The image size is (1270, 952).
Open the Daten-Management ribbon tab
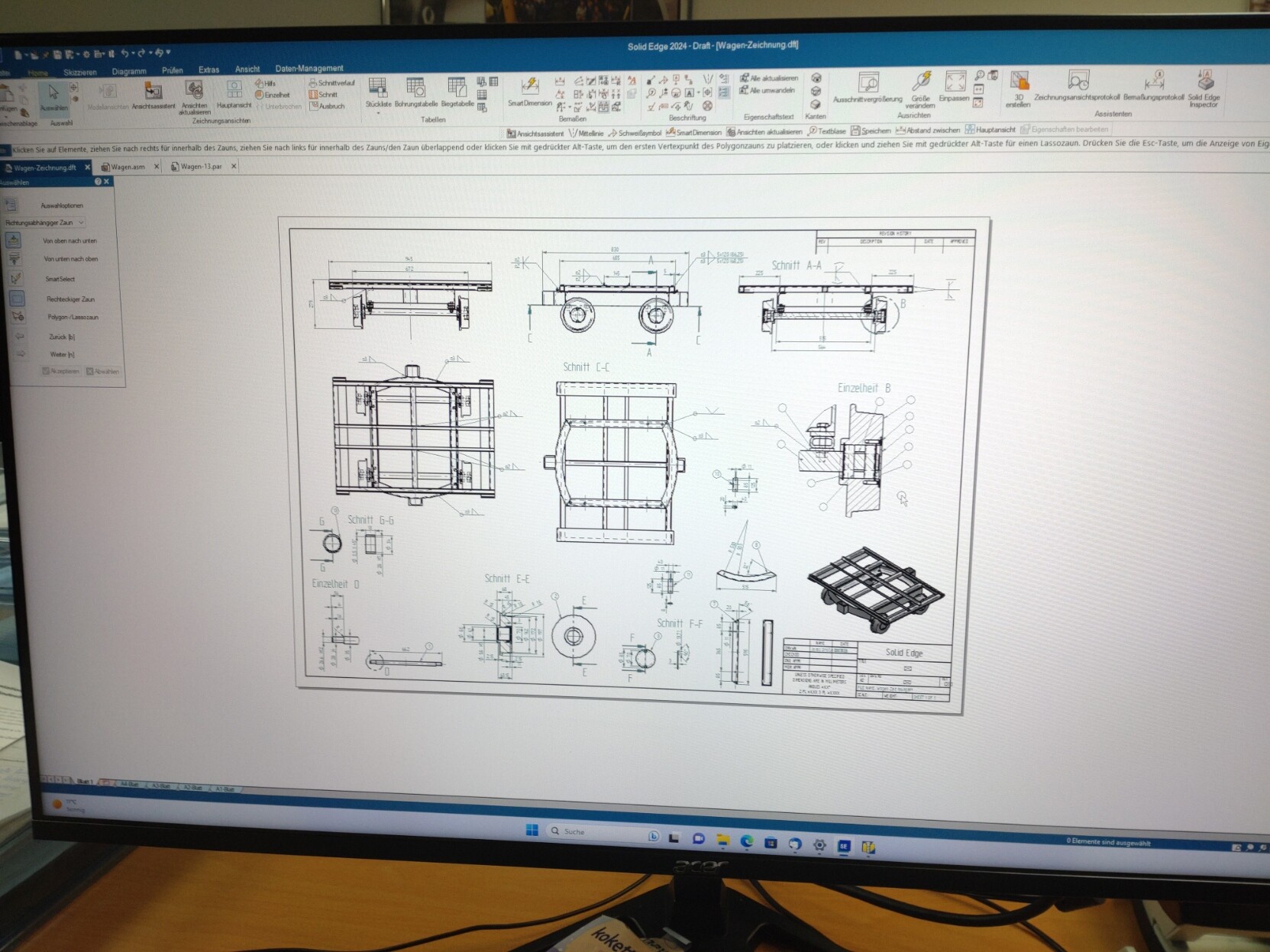tap(309, 68)
